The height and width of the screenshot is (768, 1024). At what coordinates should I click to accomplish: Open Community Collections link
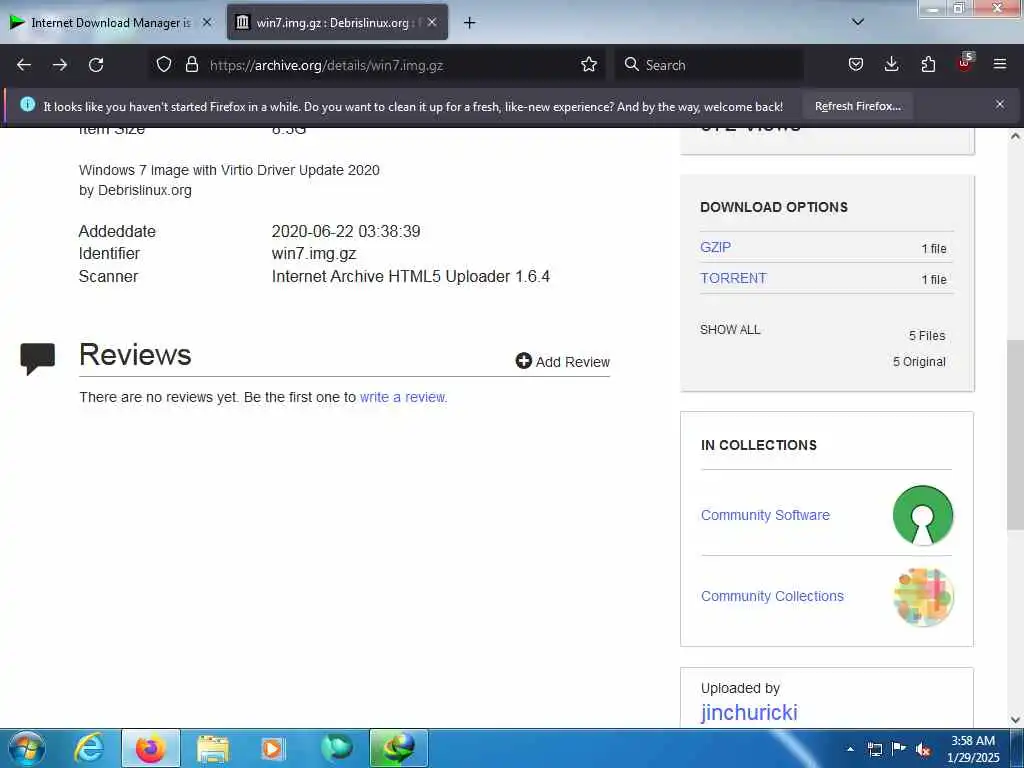(772, 596)
